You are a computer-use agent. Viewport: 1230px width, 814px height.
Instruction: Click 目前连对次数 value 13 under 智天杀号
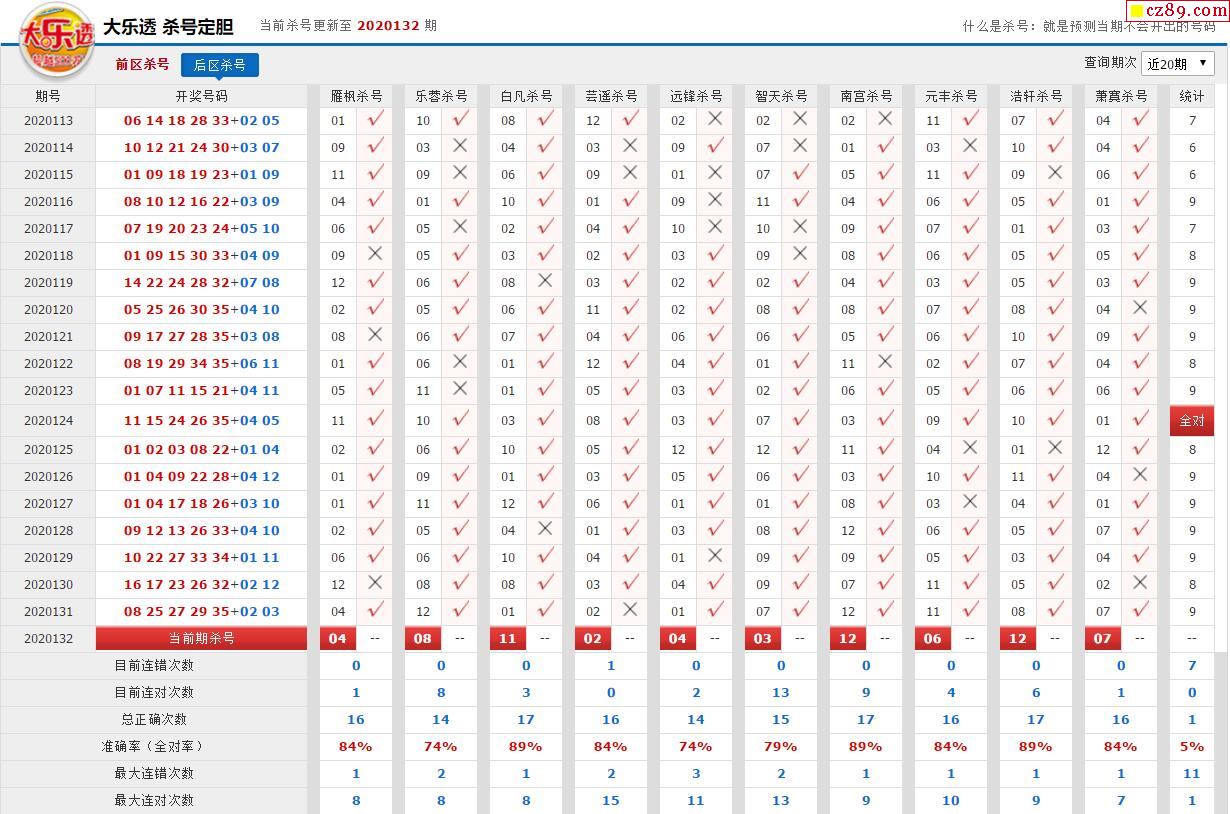pyautogui.click(x=781, y=692)
